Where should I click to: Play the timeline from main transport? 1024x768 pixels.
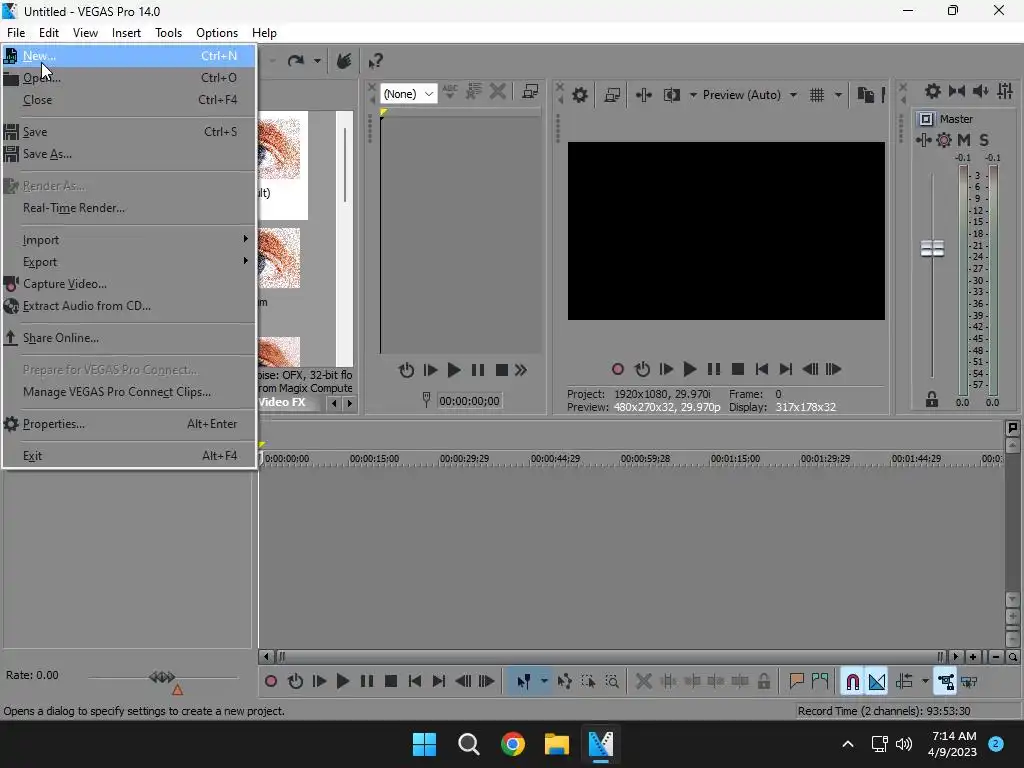[x=343, y=682]
